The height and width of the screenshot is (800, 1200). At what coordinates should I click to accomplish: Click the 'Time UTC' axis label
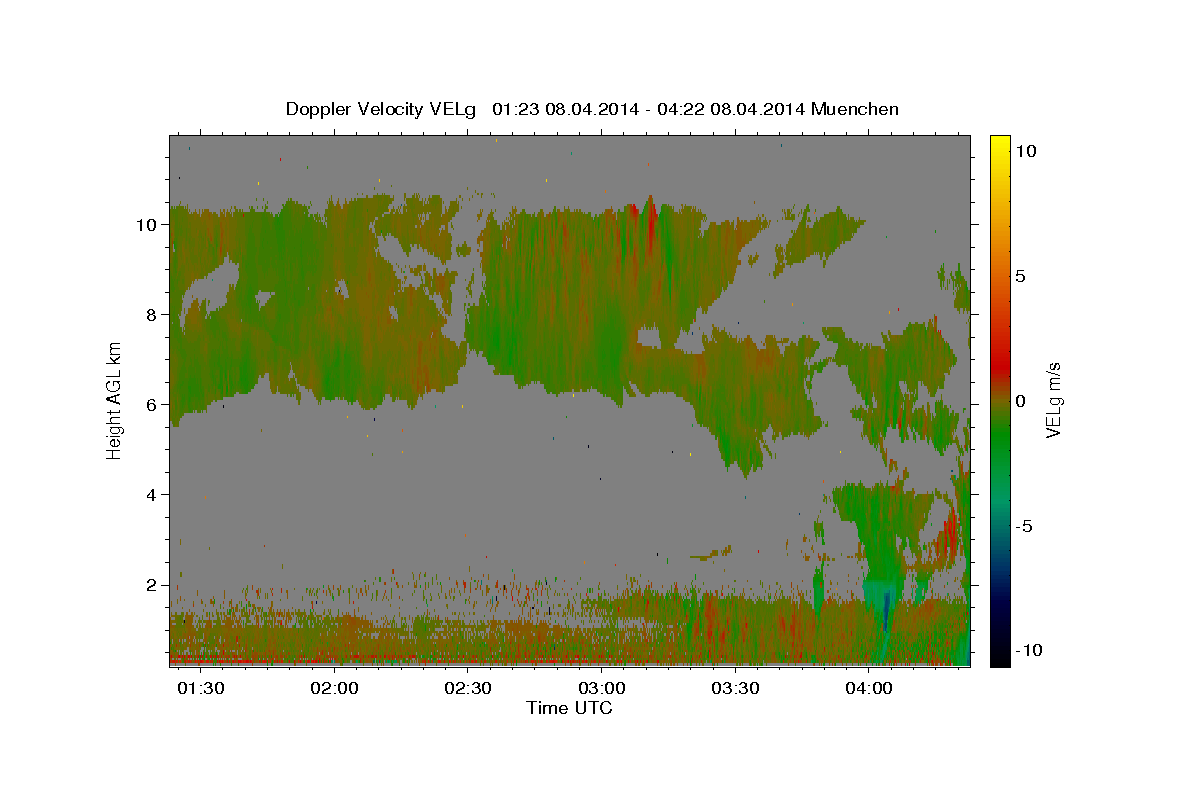coord(569,708)
